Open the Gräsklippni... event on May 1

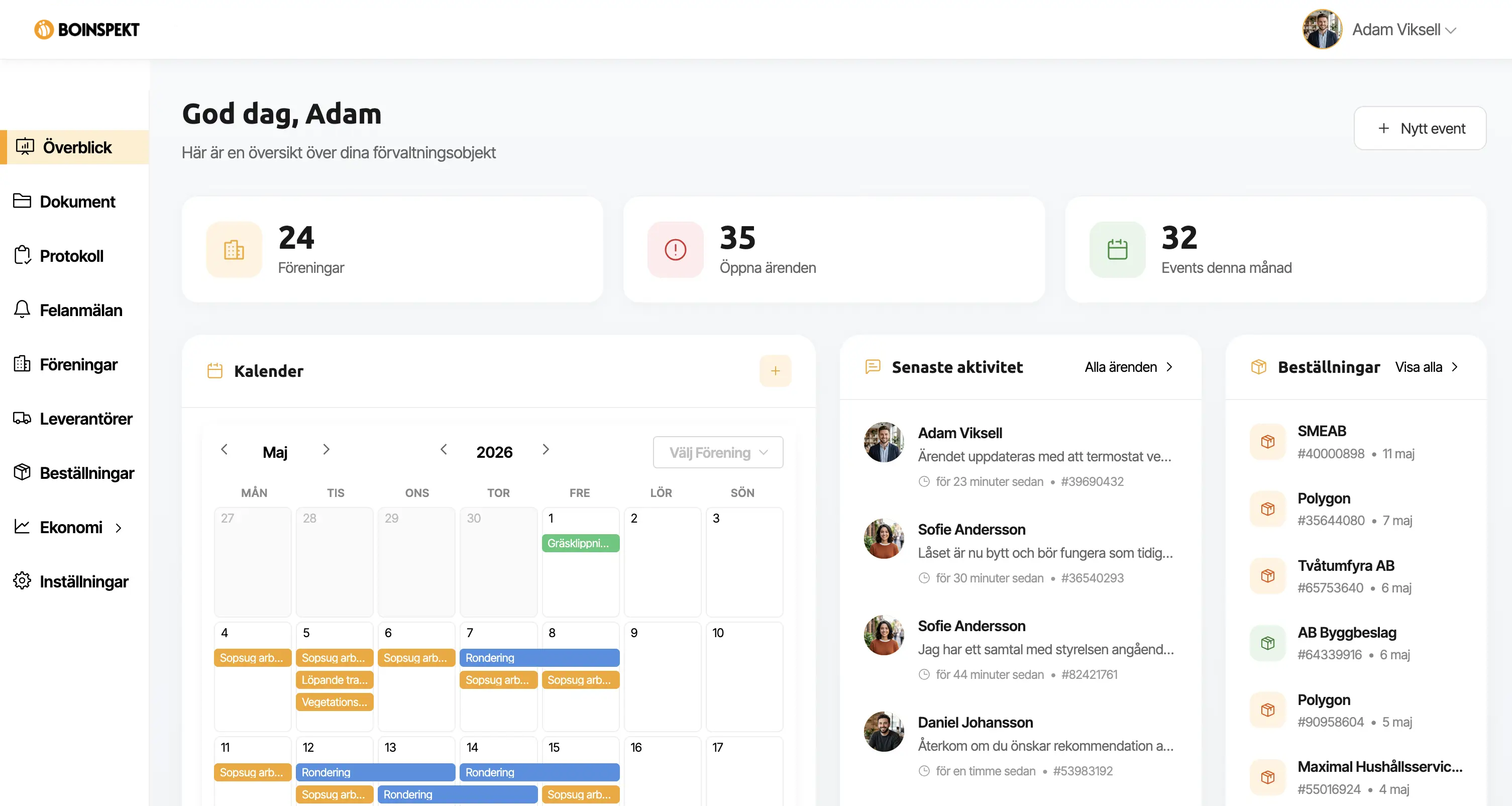580,543
